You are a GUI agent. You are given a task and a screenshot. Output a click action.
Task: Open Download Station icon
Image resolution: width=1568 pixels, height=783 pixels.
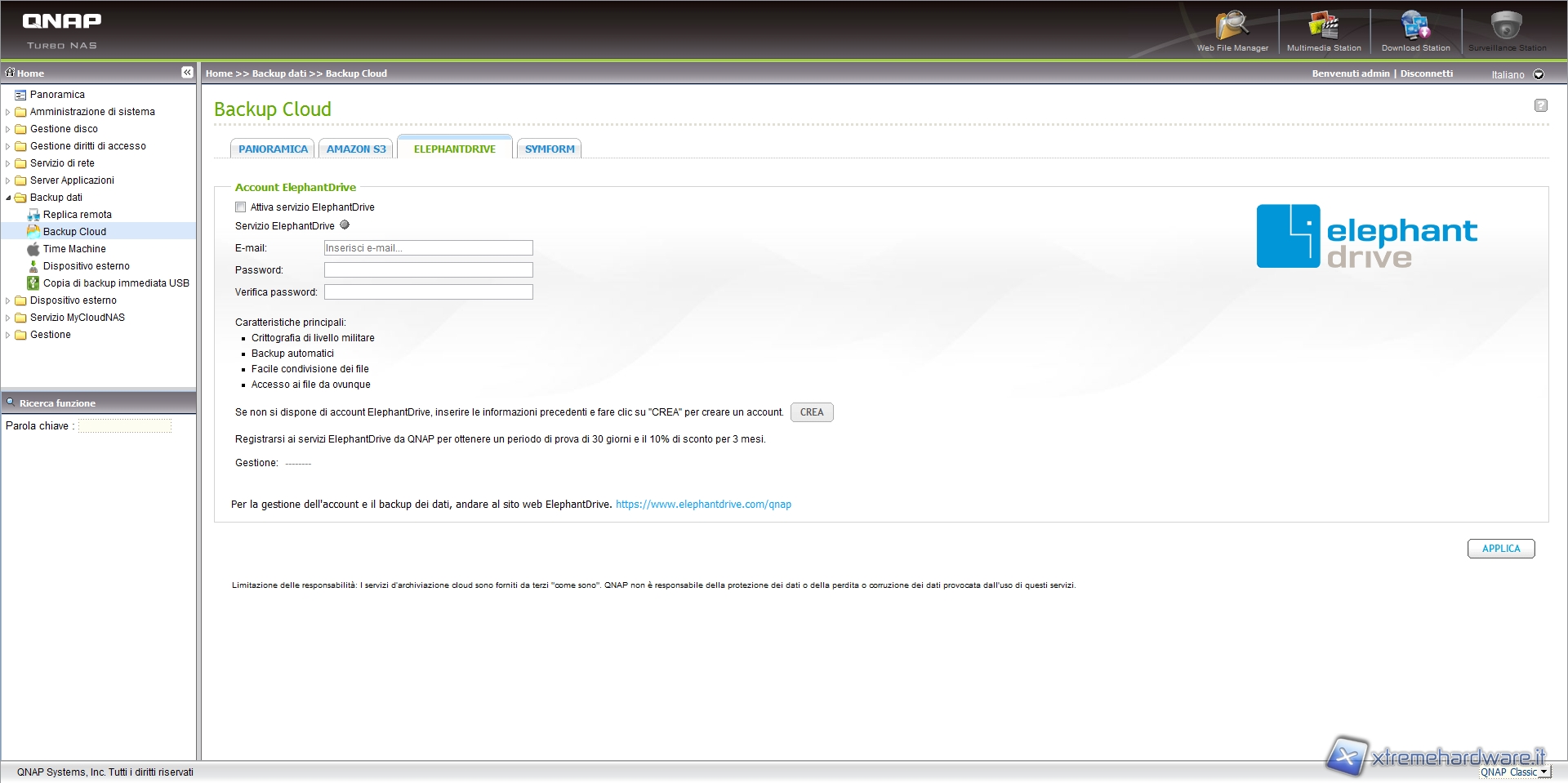[1414, 29]
